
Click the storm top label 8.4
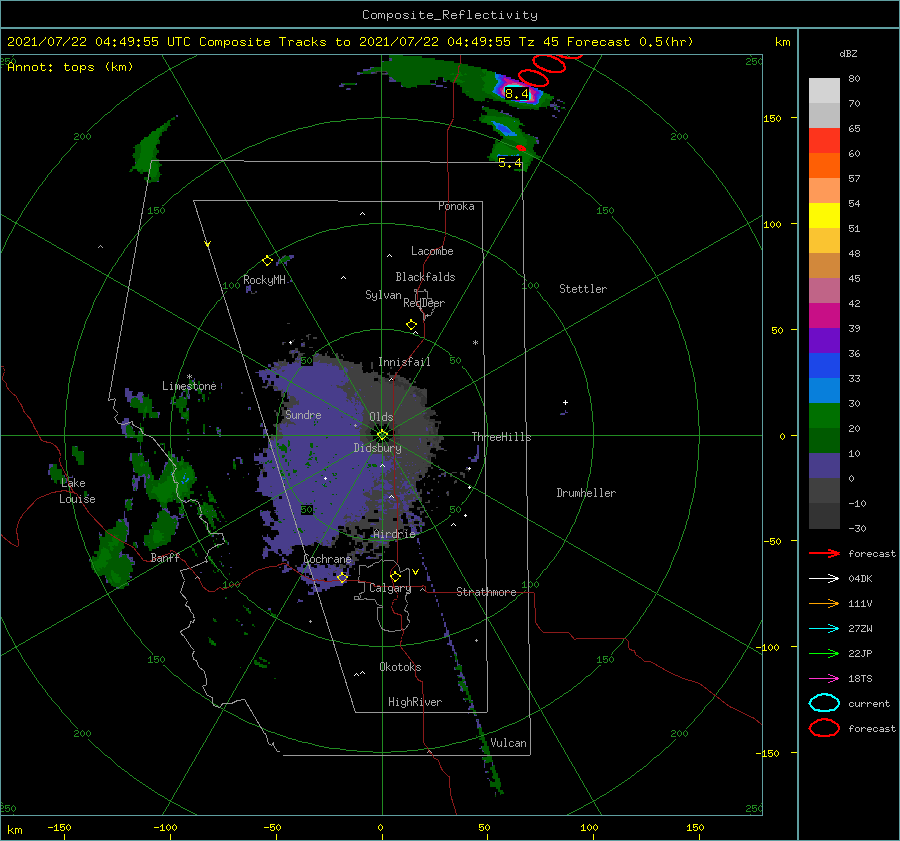(x=516, y=93)
